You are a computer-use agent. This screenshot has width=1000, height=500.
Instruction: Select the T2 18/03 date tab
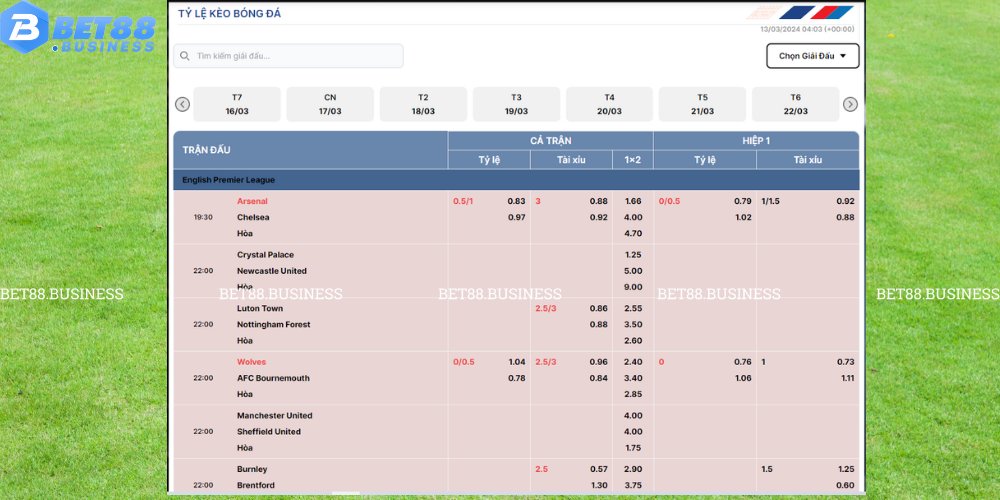click(423, 105)
